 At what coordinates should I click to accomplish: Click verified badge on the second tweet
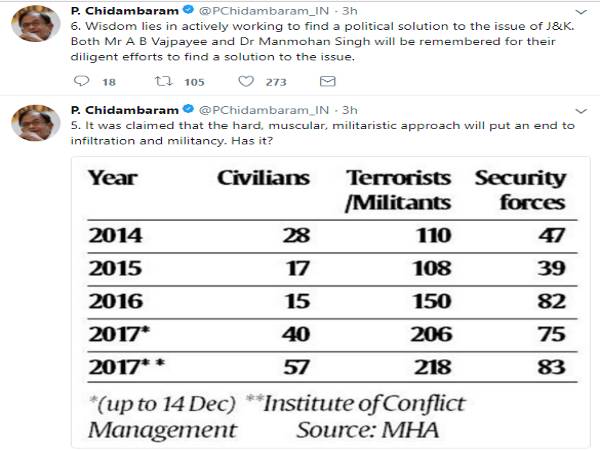click(187, 108)
